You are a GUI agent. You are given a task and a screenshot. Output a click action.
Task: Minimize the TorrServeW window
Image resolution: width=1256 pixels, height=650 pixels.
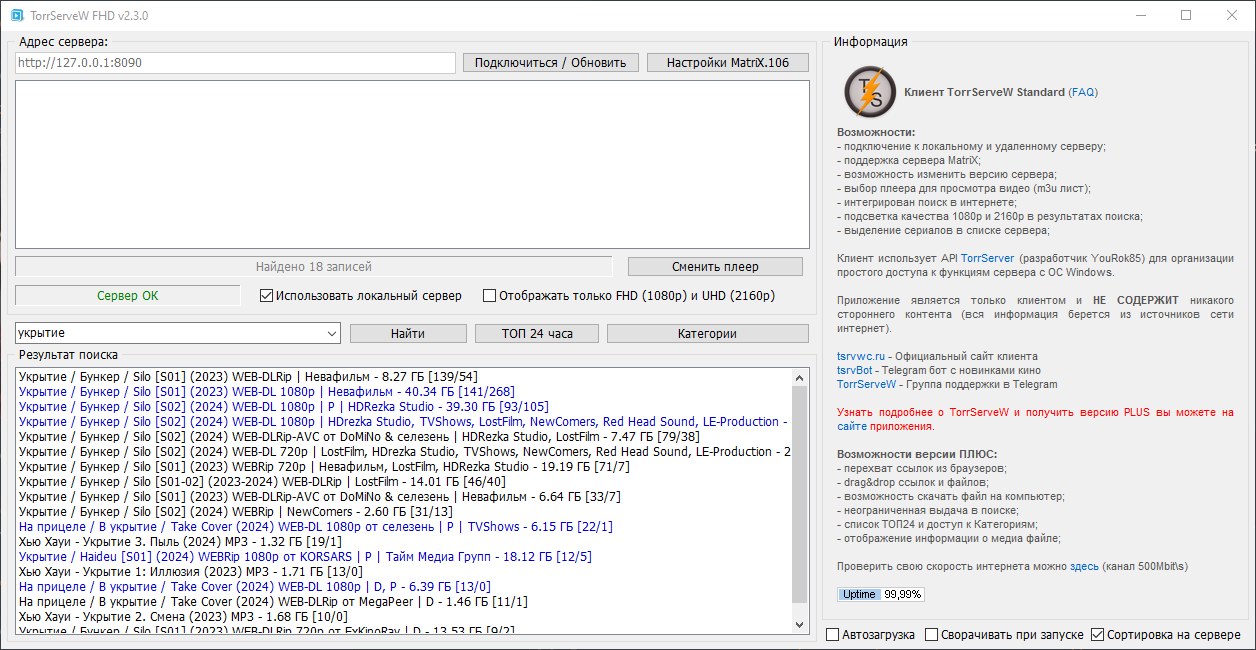click(1141, 16)
